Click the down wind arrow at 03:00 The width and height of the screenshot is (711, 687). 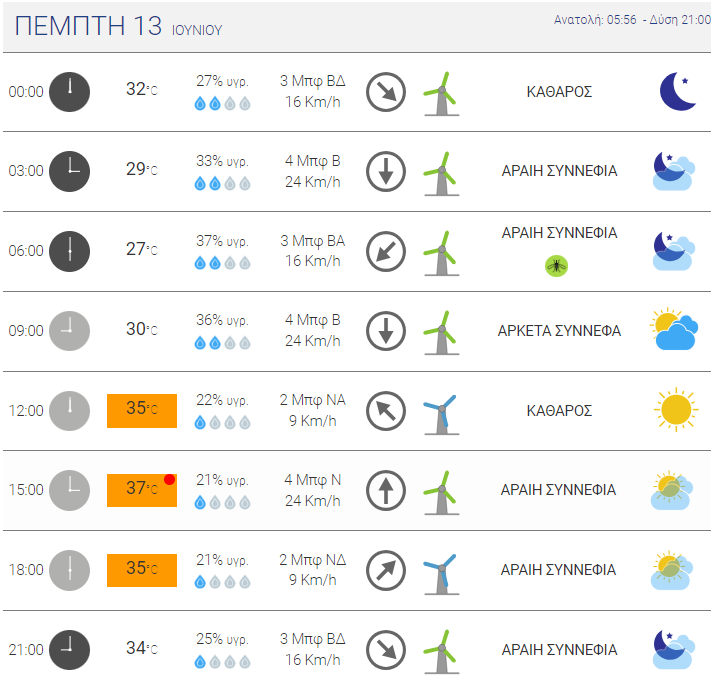tap(386, 171)
